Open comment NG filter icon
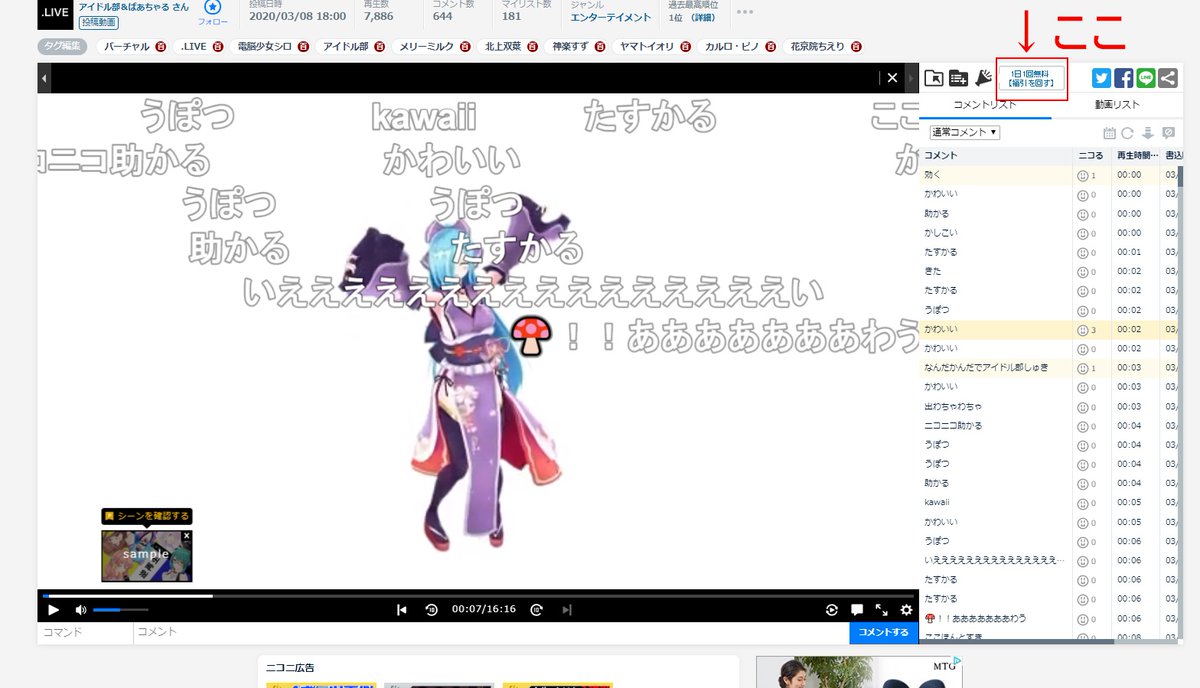Image resolution: width=1200 pixels, height=688 pixels. (x=1168, y=133)
